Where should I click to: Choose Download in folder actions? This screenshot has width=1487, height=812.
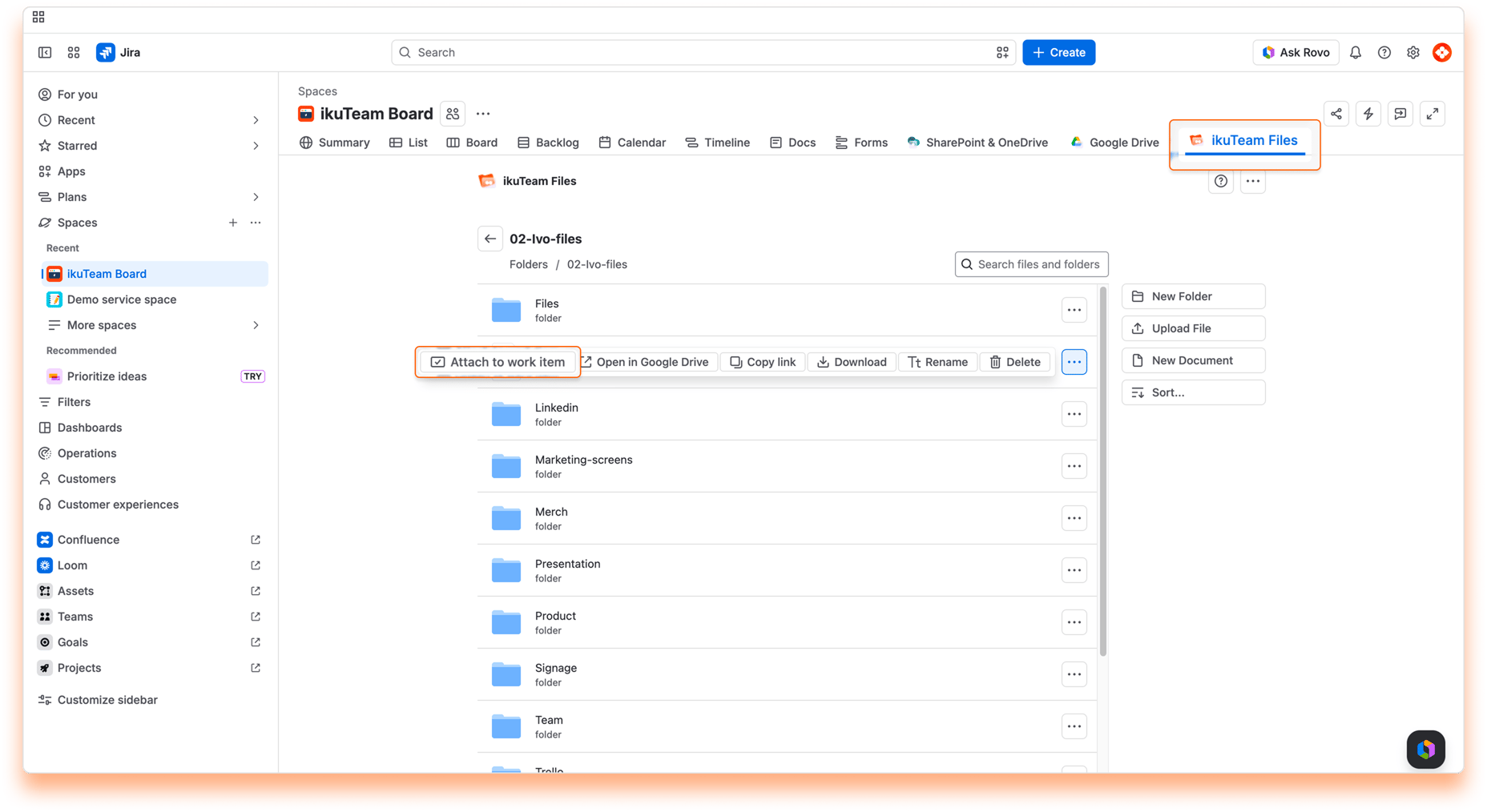[x=852, y=362]
